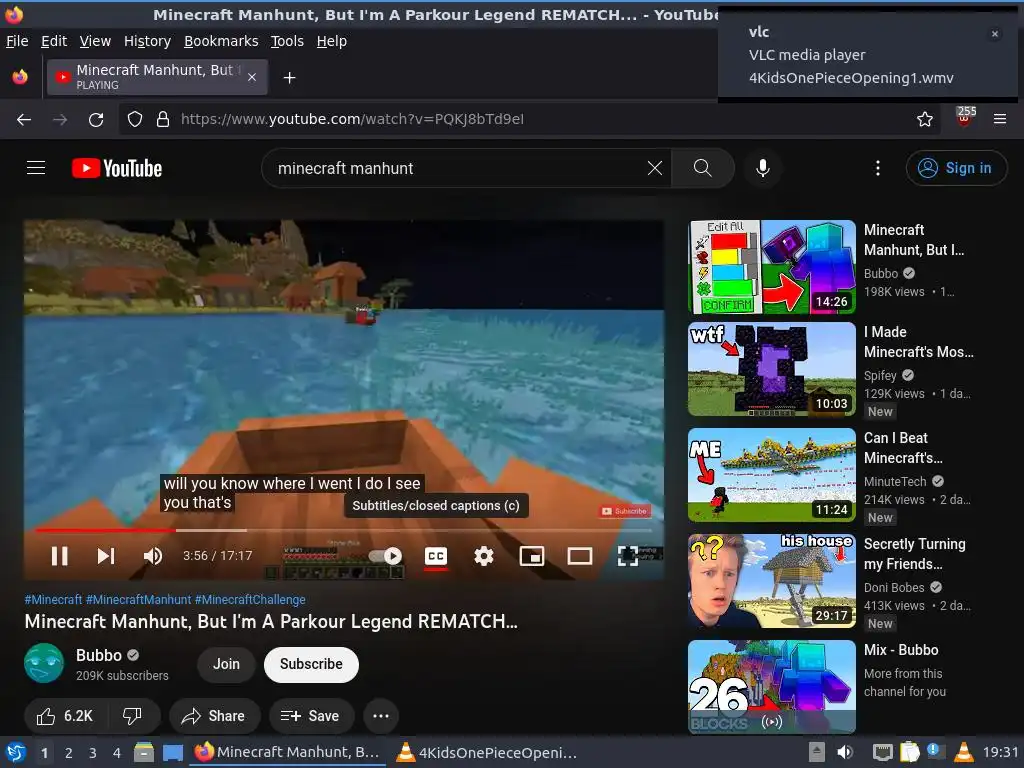The height and width of the screenshot is (768, 1024).
Task: Open YouTube guide hamburger menu
Action: click(x=36, y=168)
